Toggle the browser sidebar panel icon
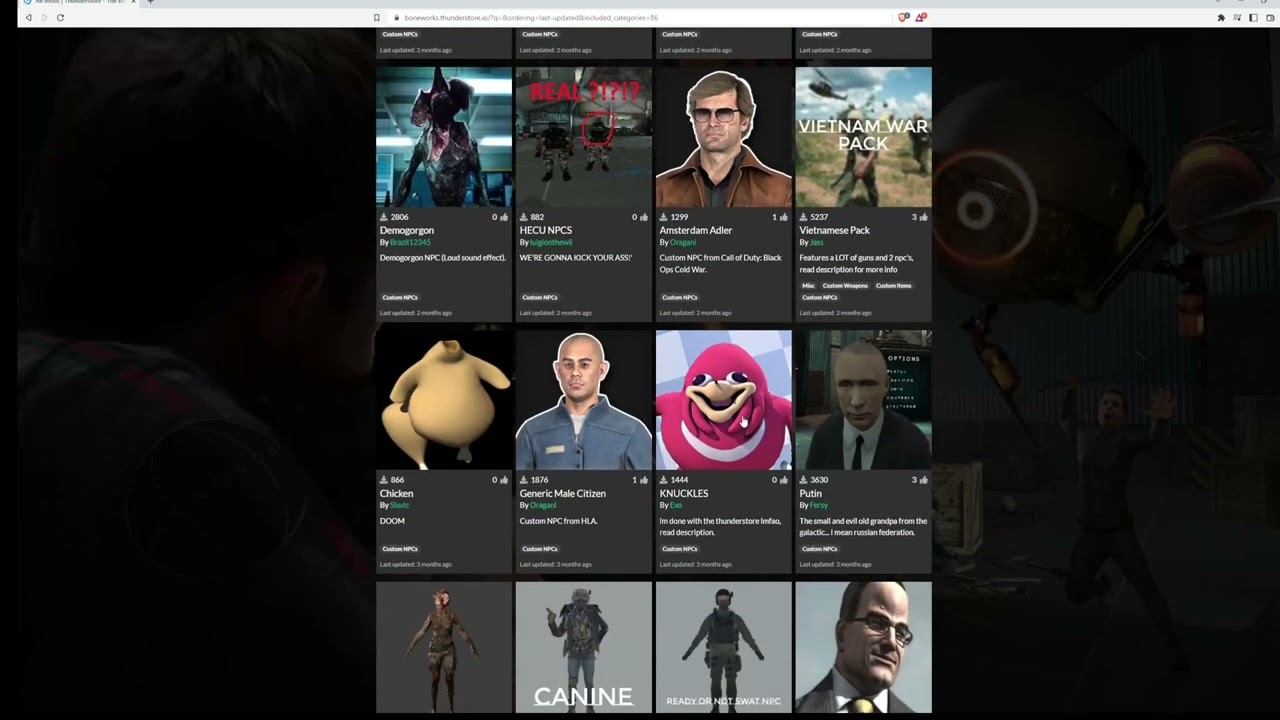1280x720 pixels. pos(1253,17)
